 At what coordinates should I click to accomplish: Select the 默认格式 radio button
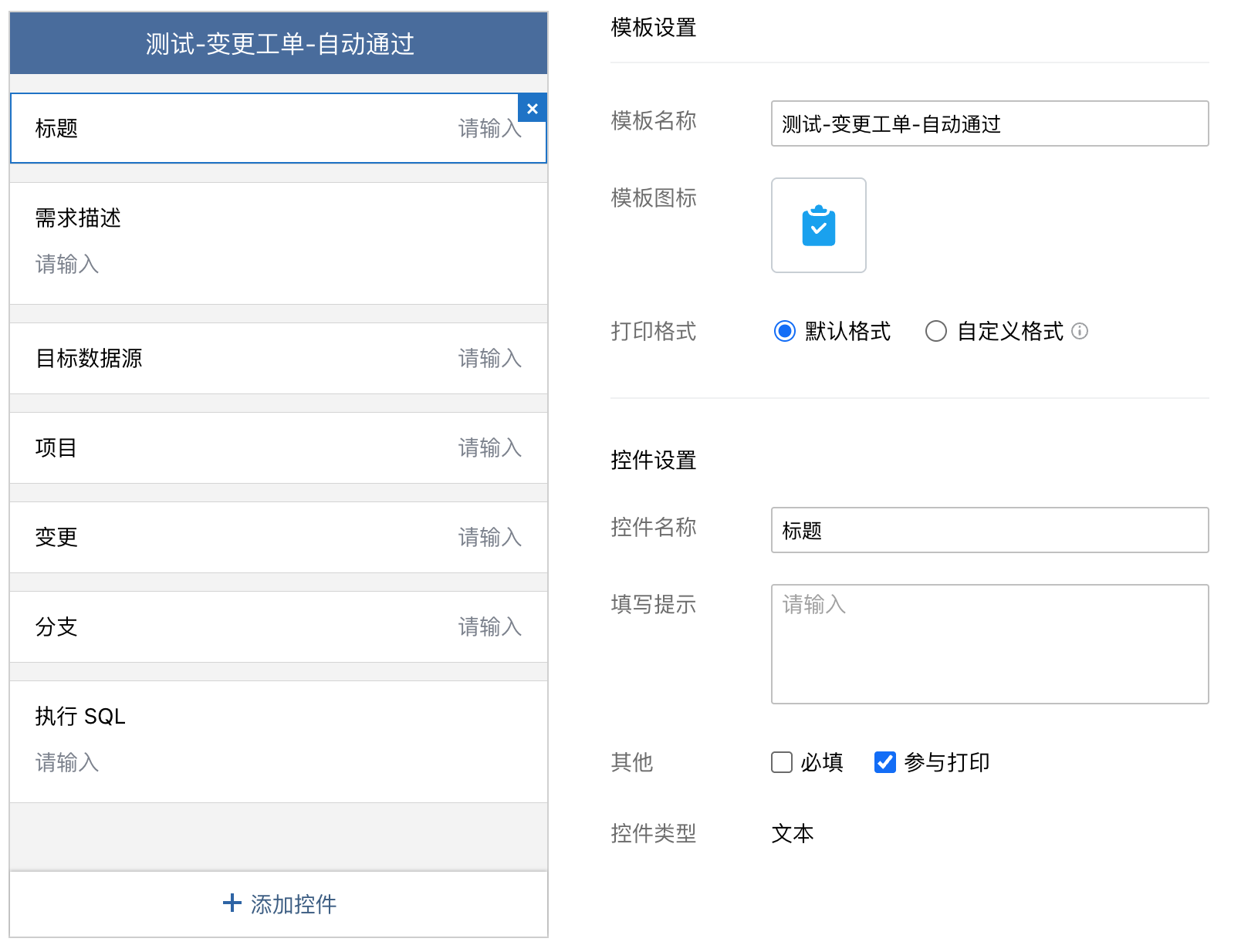(x=784, y=331)
